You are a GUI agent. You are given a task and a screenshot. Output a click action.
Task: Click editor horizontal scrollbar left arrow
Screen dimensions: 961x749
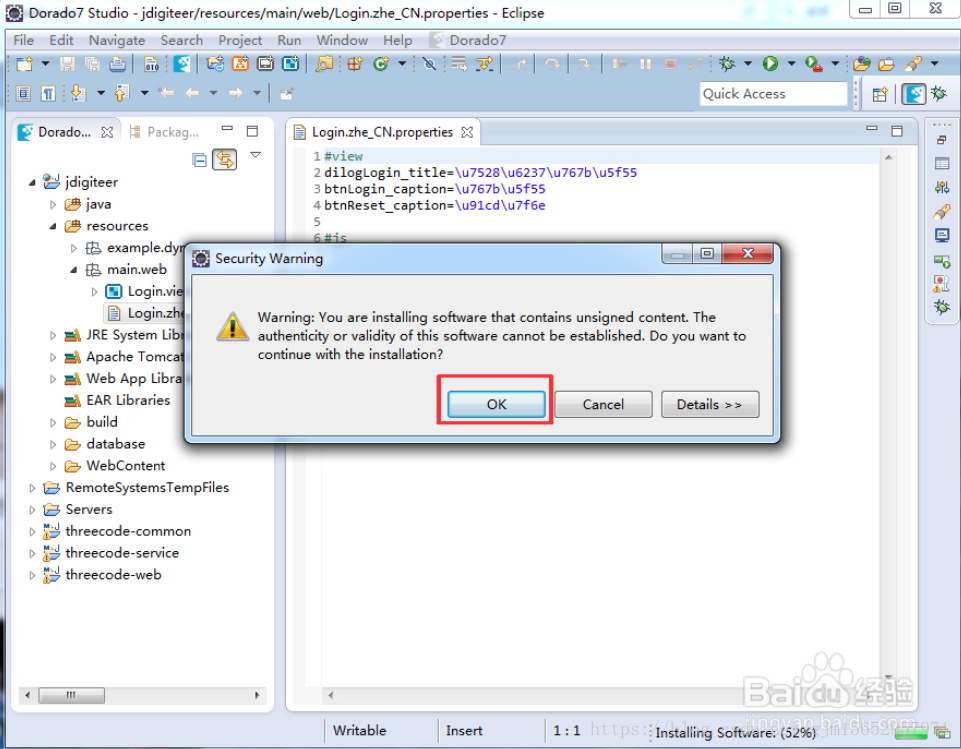[331, 695]
